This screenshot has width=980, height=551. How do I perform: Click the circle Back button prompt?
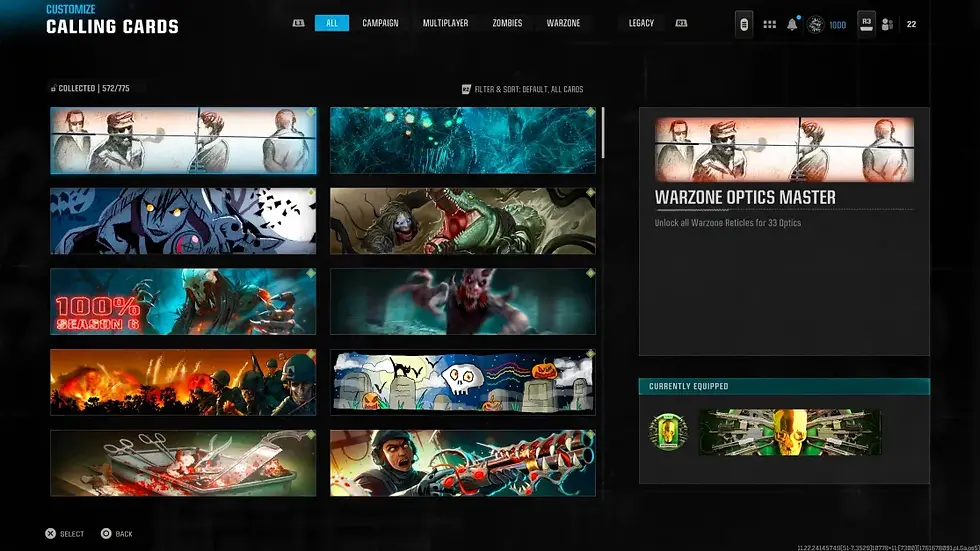[x=117, y=534]
